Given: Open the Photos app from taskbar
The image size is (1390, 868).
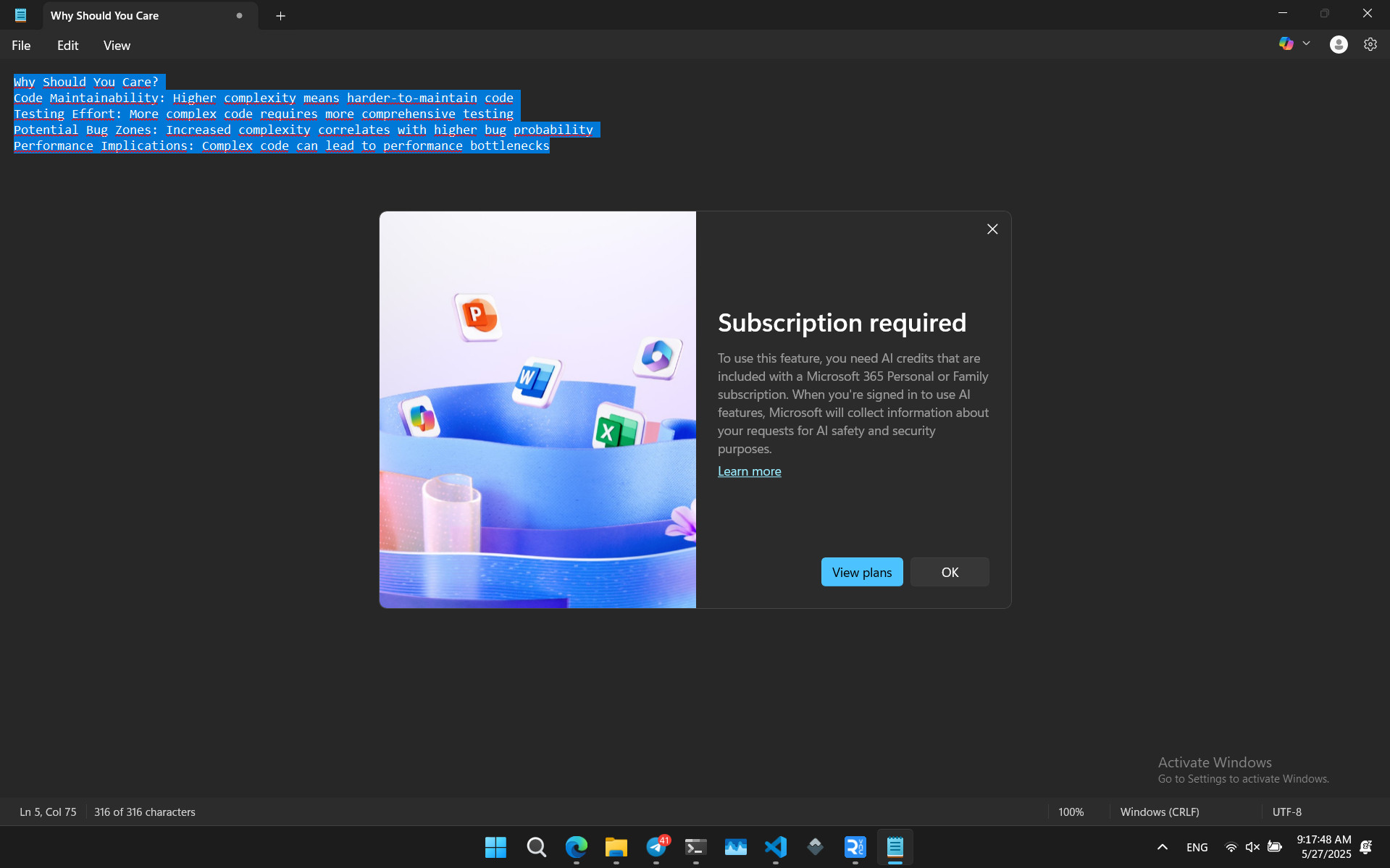Looking at the screenshot, I should (736, 847).
